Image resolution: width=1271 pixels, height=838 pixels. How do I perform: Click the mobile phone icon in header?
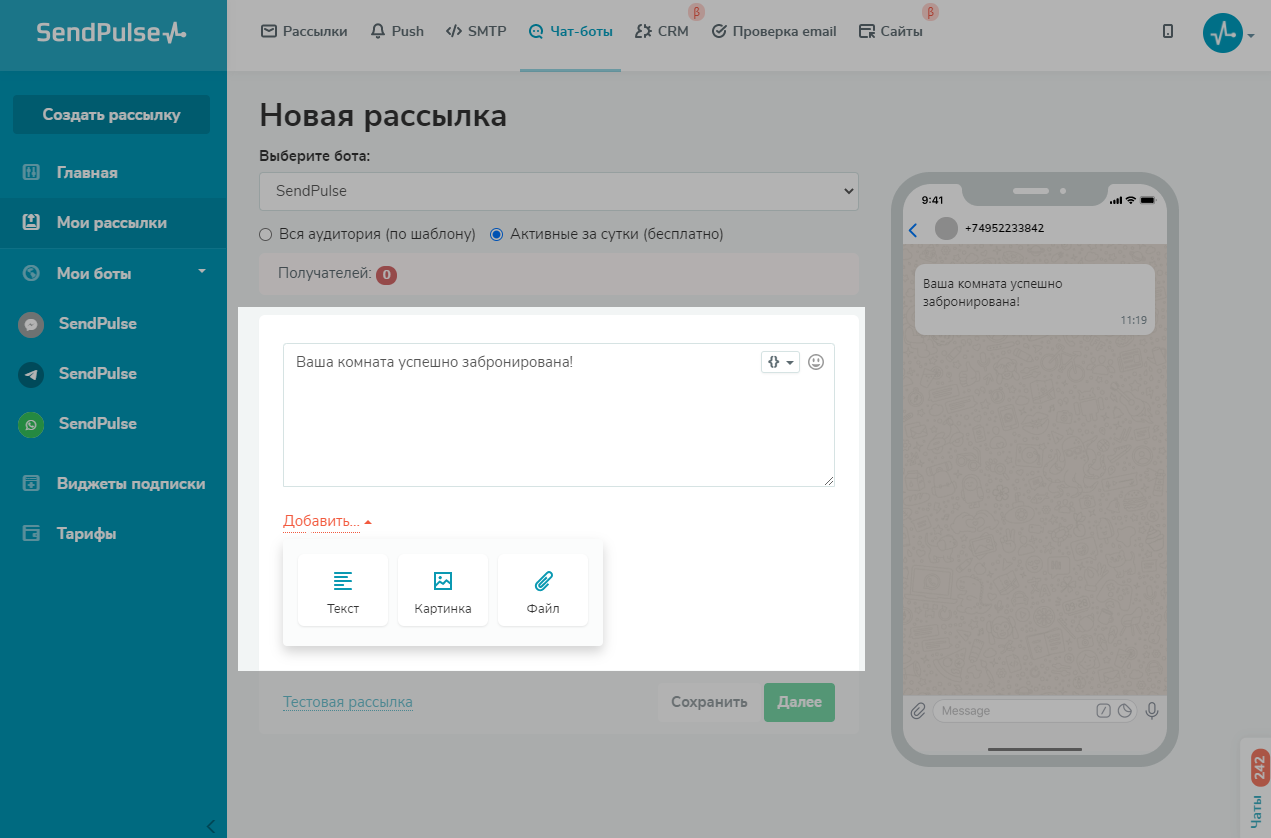[1168, 32]
